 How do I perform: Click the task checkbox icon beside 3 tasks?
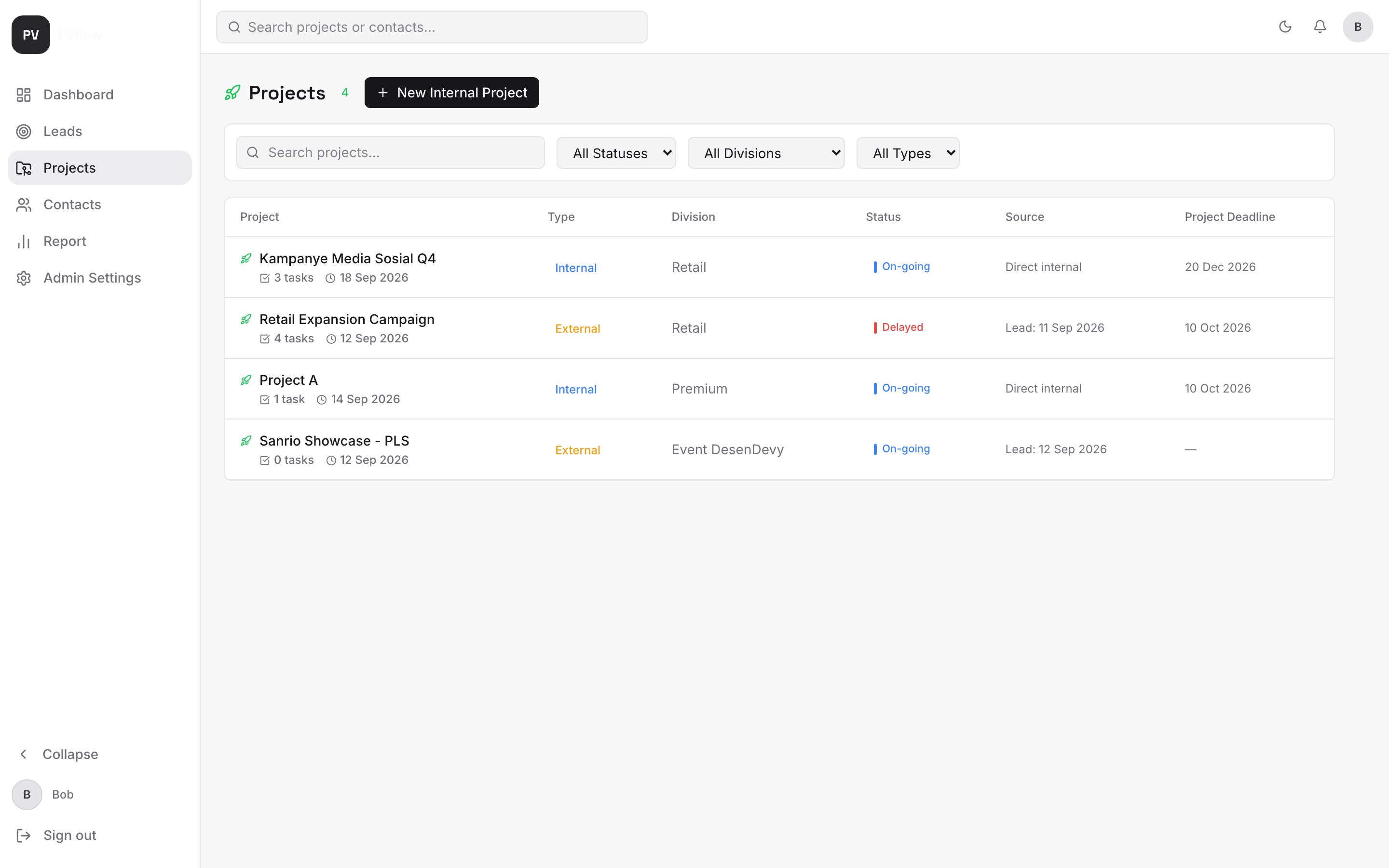coord(265,278)
